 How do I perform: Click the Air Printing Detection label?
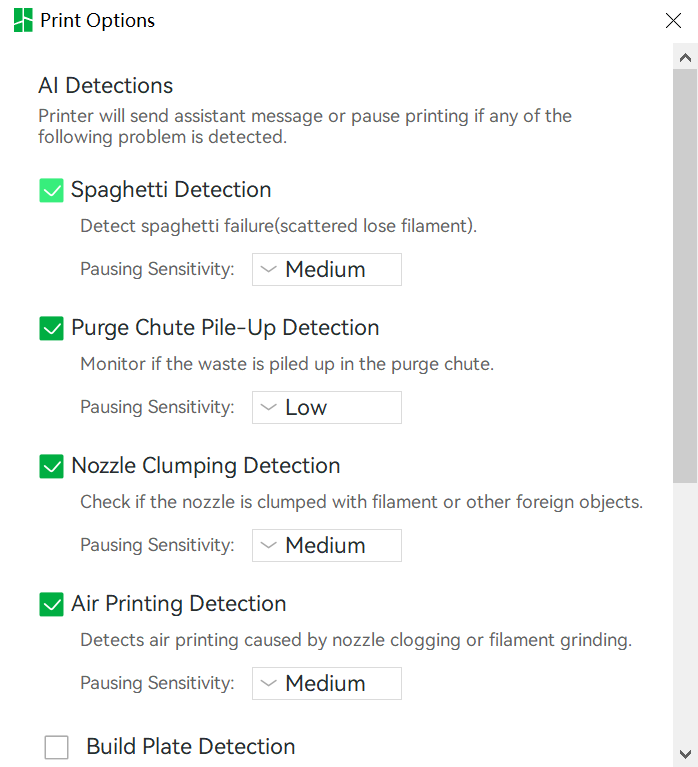pyautogui.click(x=179, y=604)
